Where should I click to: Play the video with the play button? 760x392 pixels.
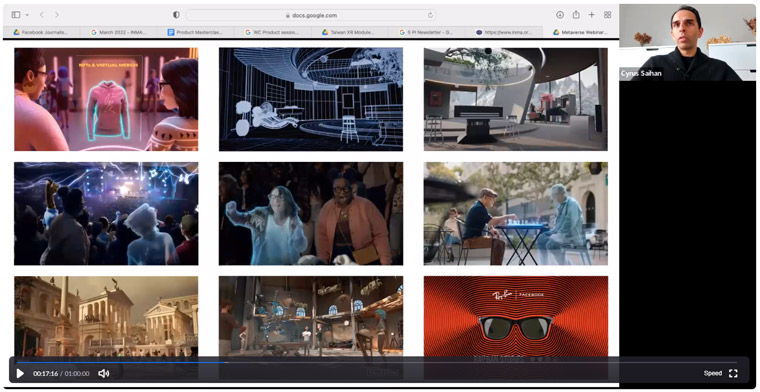pyautogui.click(x=20, y=374)
